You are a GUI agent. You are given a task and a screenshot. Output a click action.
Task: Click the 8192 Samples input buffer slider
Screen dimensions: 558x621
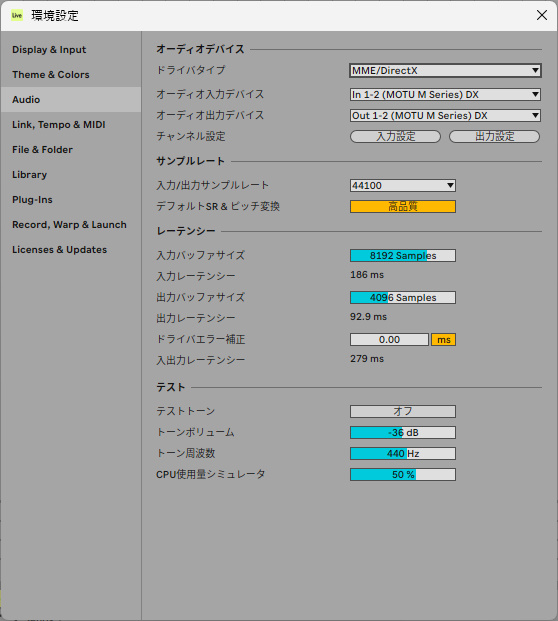(403, 255)
